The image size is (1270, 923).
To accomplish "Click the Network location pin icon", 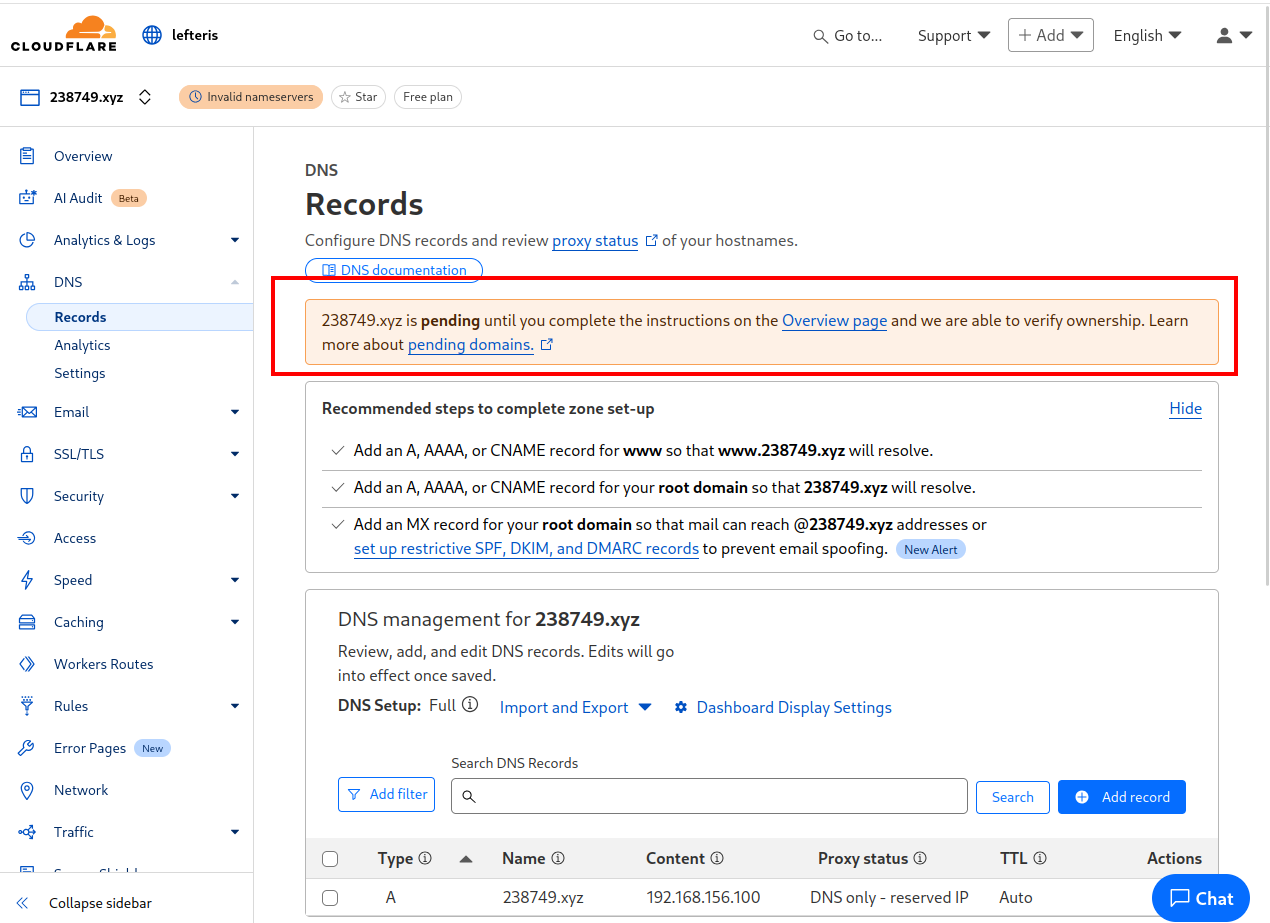I will pos(28,790).
